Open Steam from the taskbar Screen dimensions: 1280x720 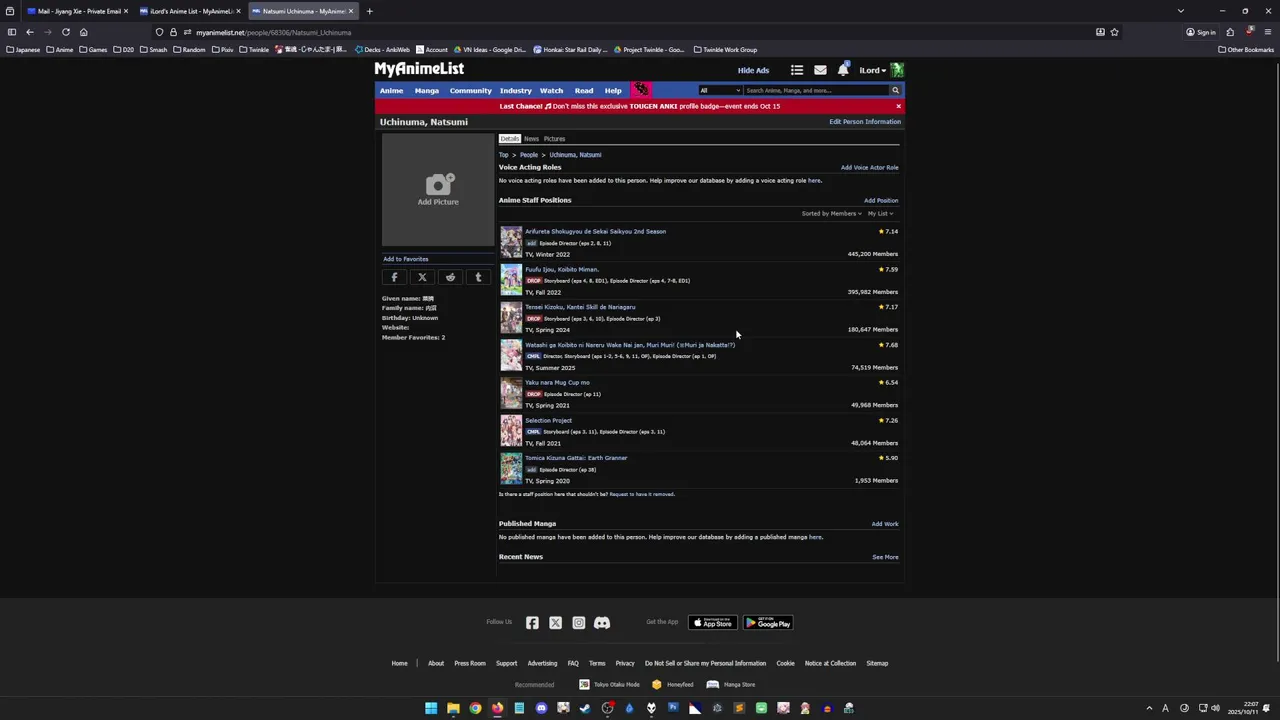(585, 708)
